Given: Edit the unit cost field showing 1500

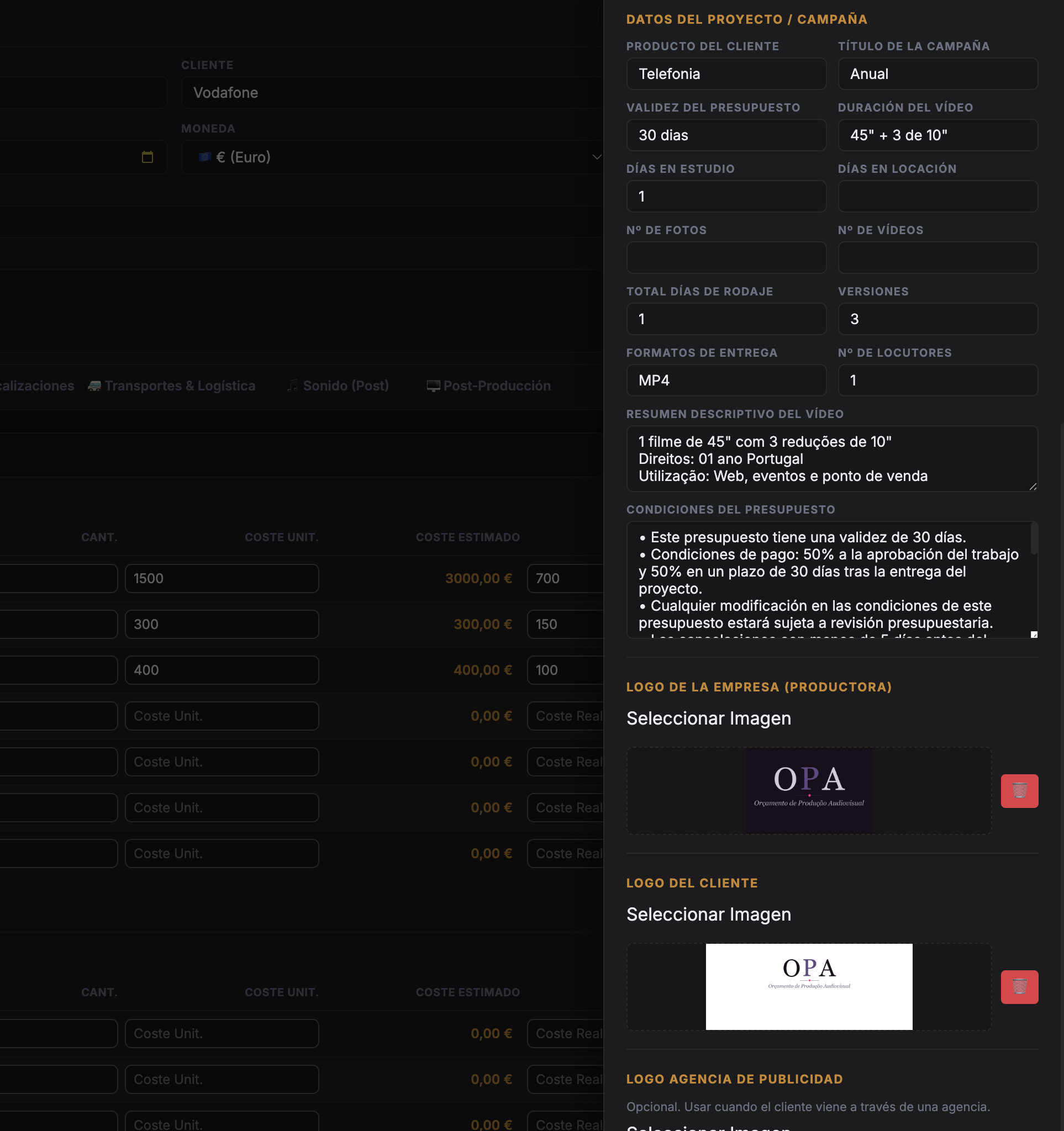Looking at the screenshot, I should coord(222,579).
